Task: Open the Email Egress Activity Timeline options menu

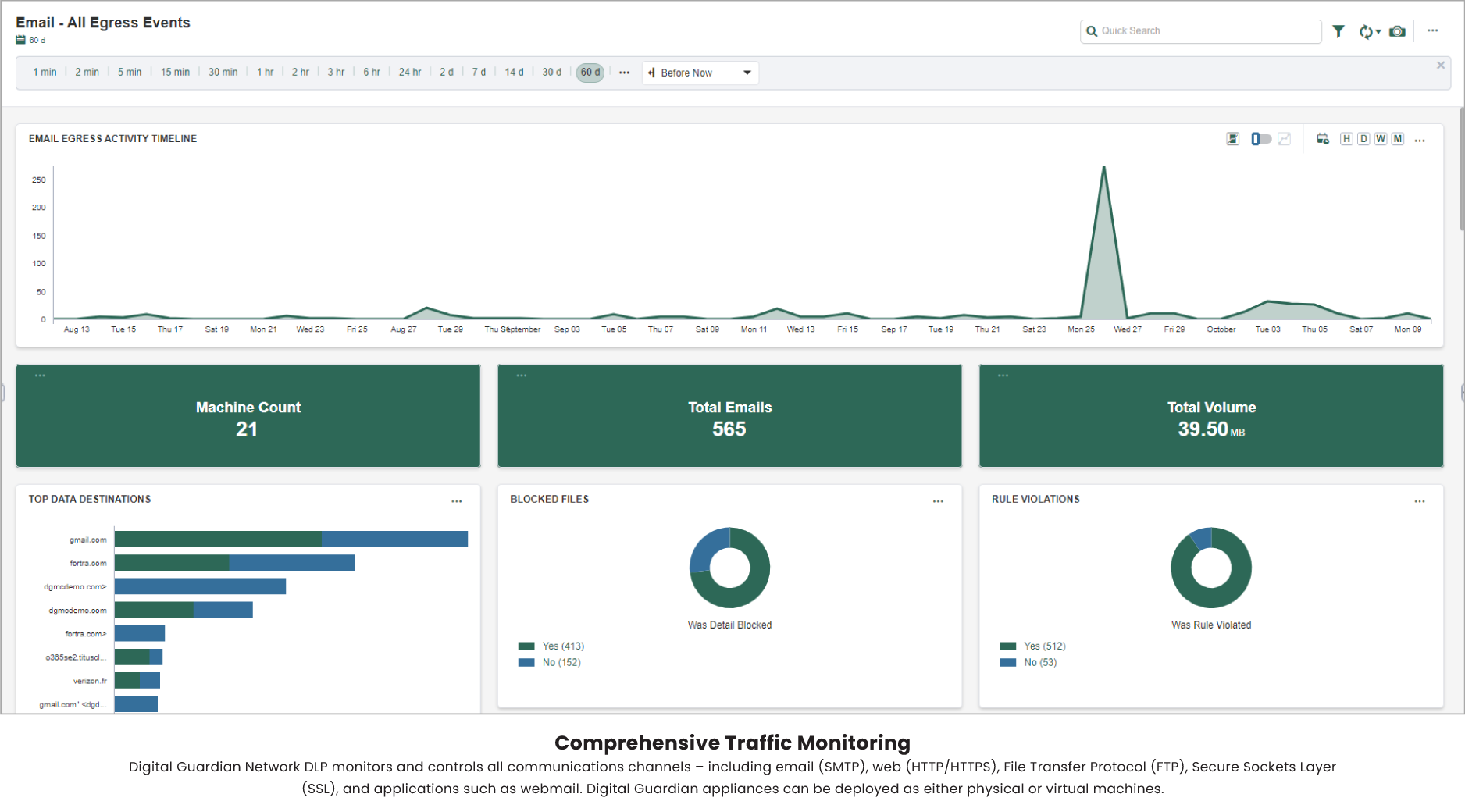Action: tap(1420, 141)
